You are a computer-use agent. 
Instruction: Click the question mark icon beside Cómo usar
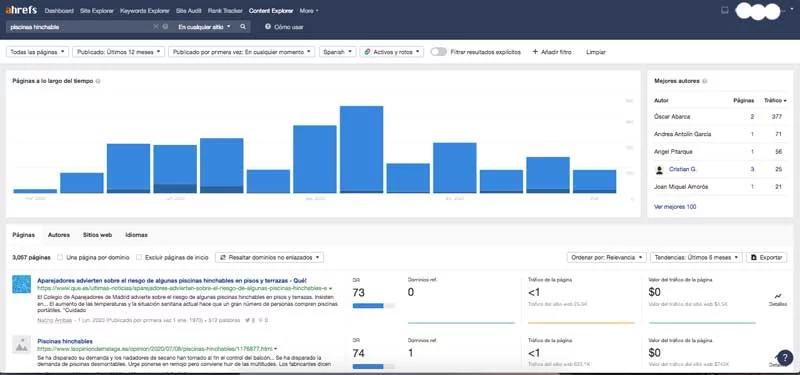[268, 27]
